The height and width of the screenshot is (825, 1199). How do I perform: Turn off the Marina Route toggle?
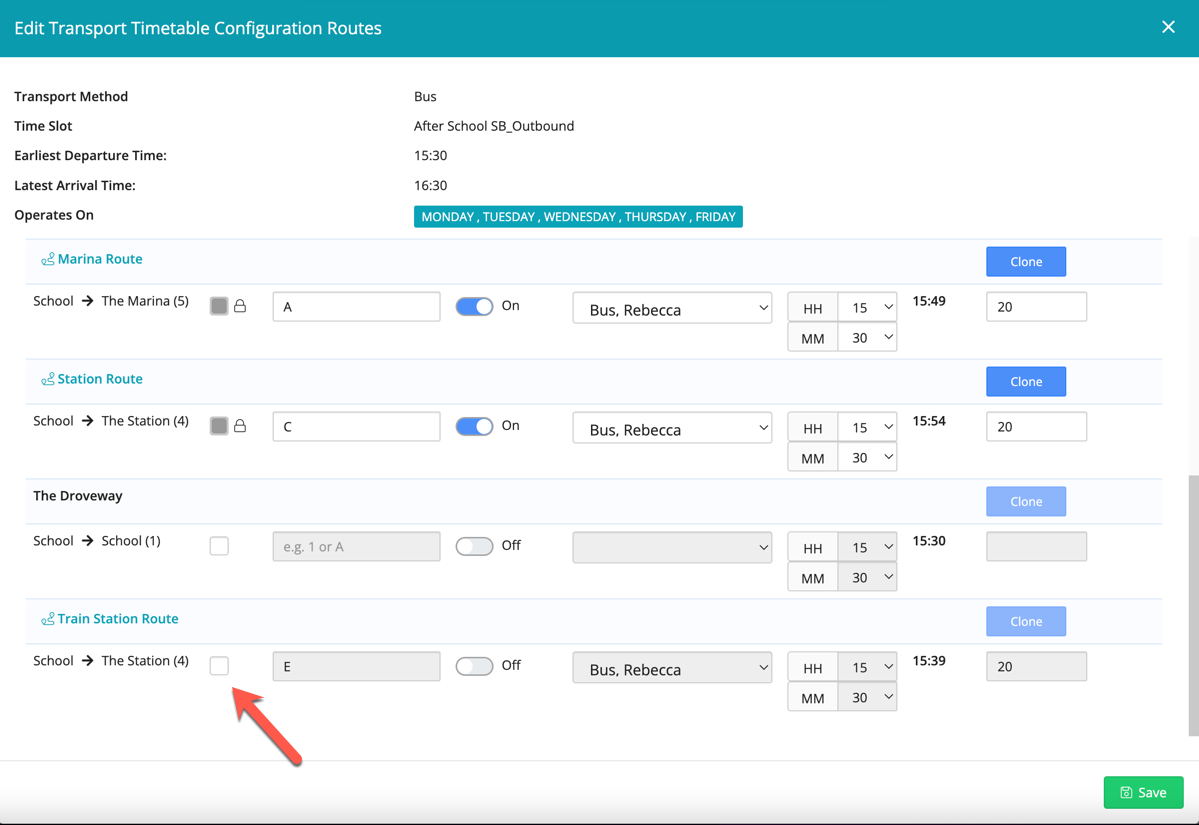point(474,307)
